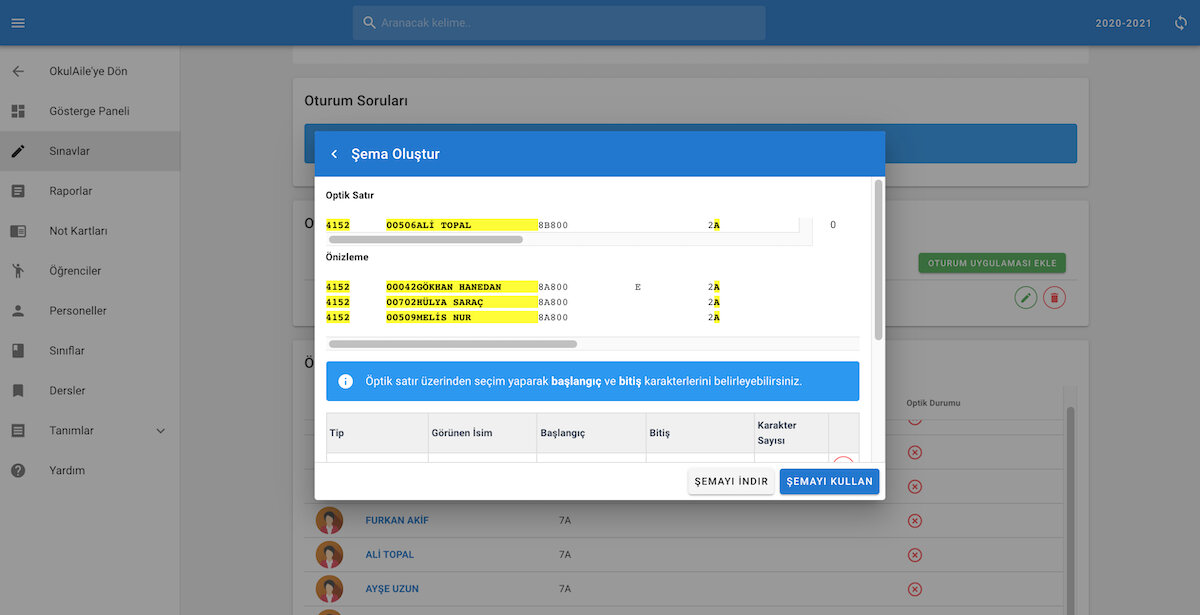Open the Raporlar menu item

click(x=90, y=191)
